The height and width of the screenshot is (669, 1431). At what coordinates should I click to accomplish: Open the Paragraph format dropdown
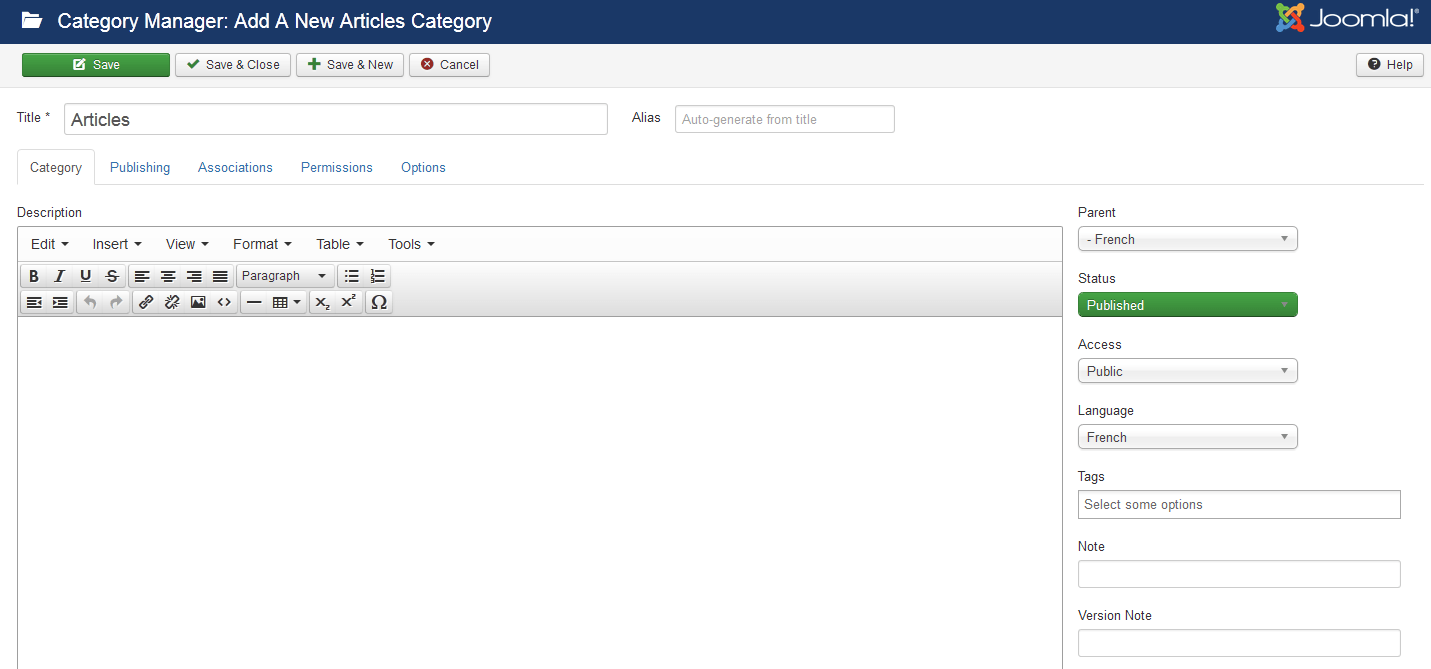pos(284,276)
